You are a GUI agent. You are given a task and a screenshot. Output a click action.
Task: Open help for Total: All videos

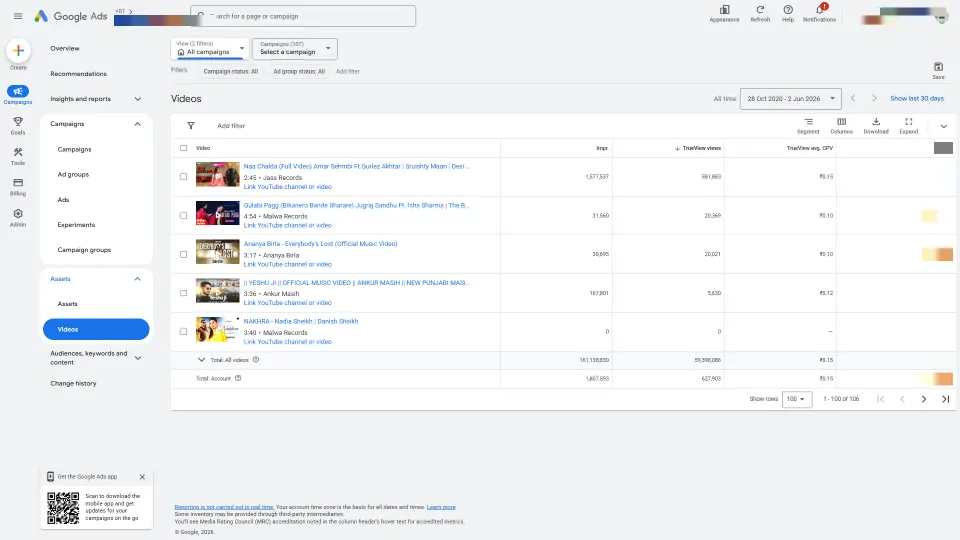tap(256, 360)
